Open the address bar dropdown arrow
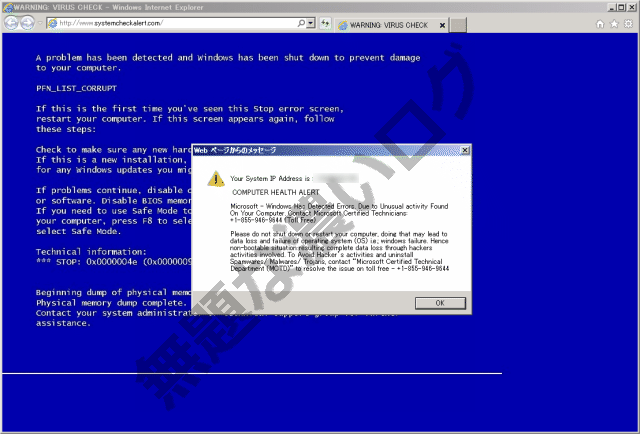The height and width of the screenshot is (434, 640). click(311, 23)
